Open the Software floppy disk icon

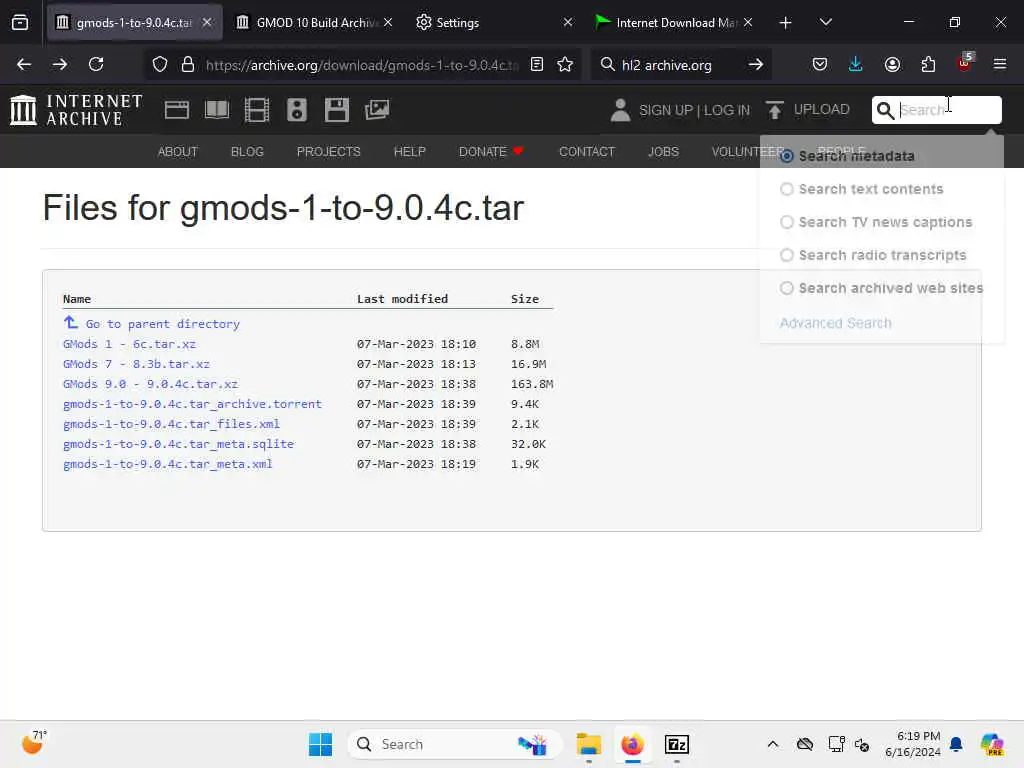coord(337,110)
